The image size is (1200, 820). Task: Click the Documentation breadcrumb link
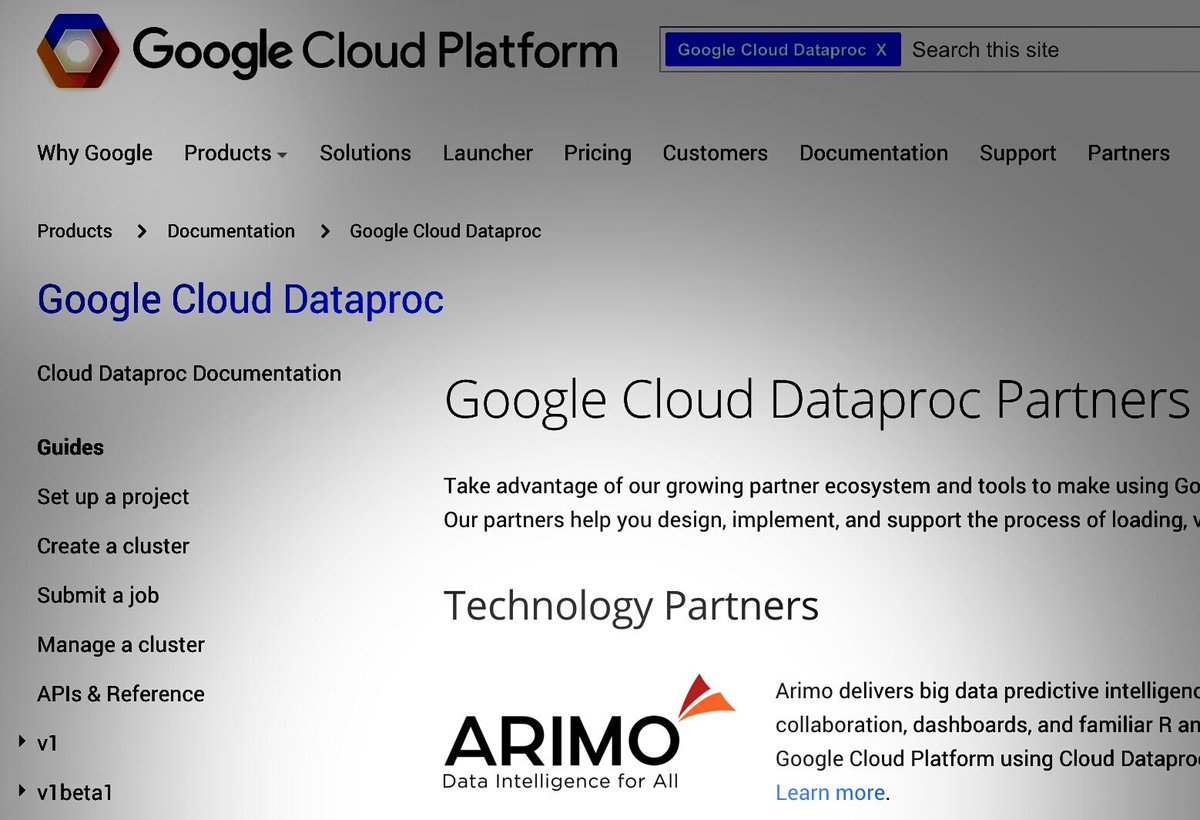click(x=231, y=231)
